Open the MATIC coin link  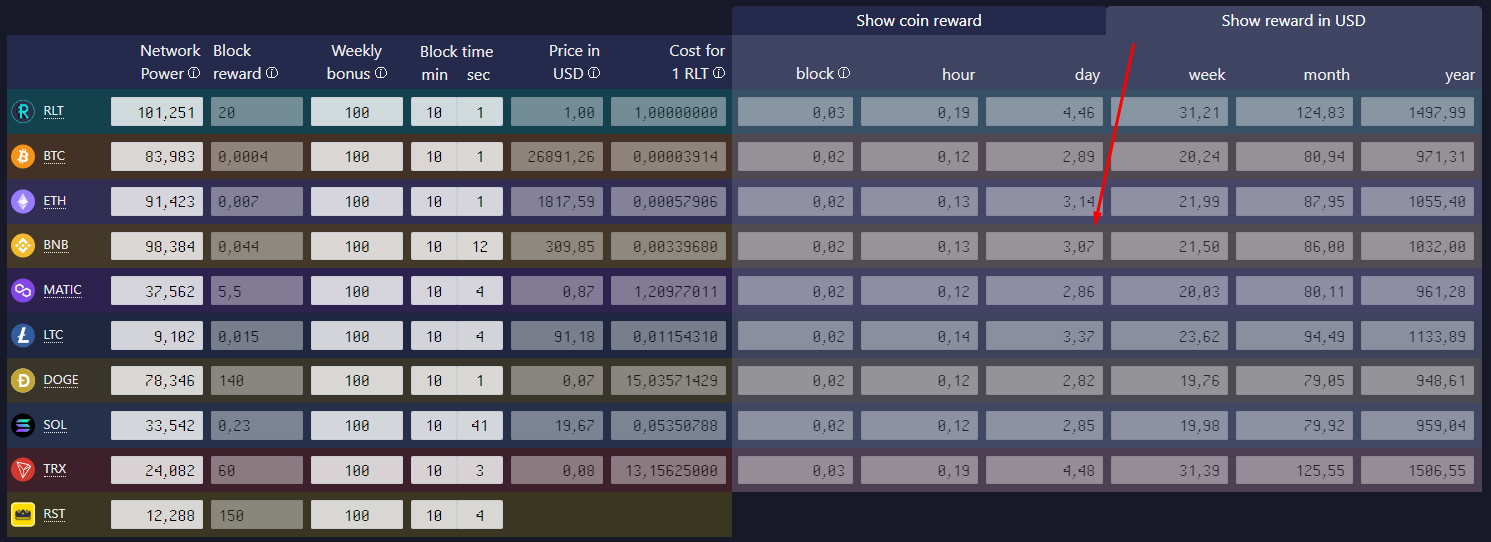coord(62,290)
